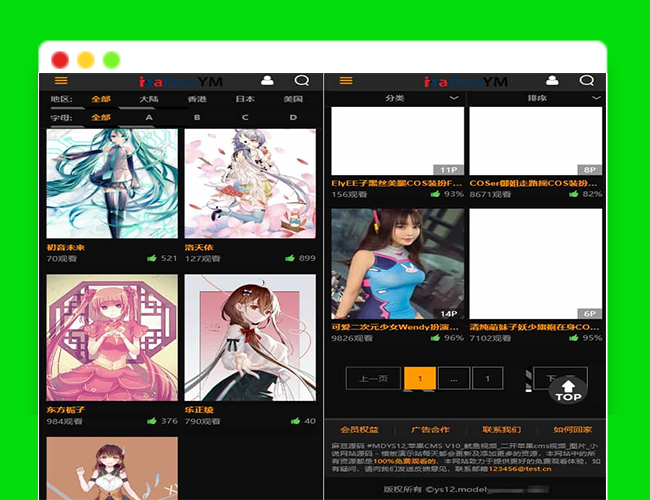Screen dimensions: 650x500
Task: Open the 如何回家 footer link
Action: (x=573, y=430)
